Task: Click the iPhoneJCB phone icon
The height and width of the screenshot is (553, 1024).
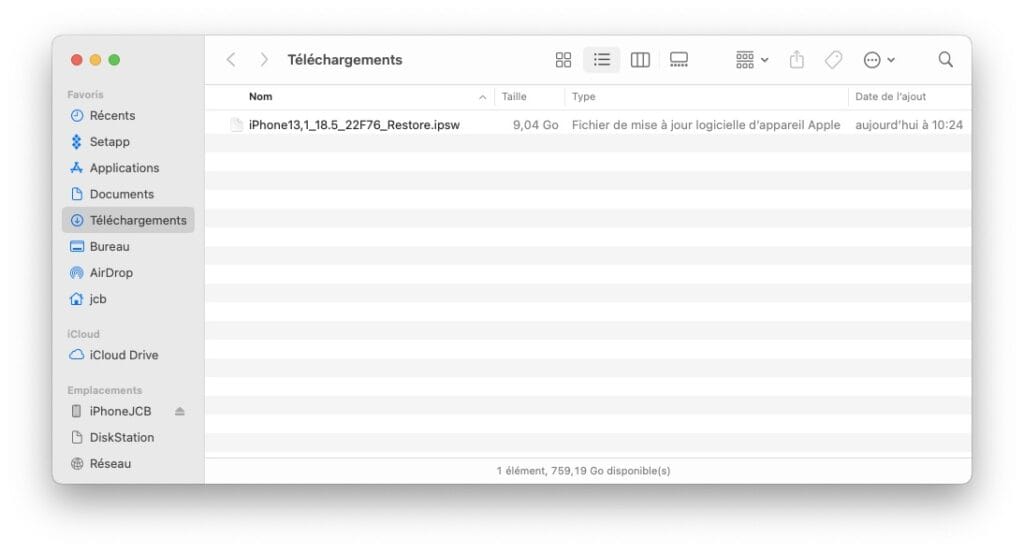Action: click(76, 411)
